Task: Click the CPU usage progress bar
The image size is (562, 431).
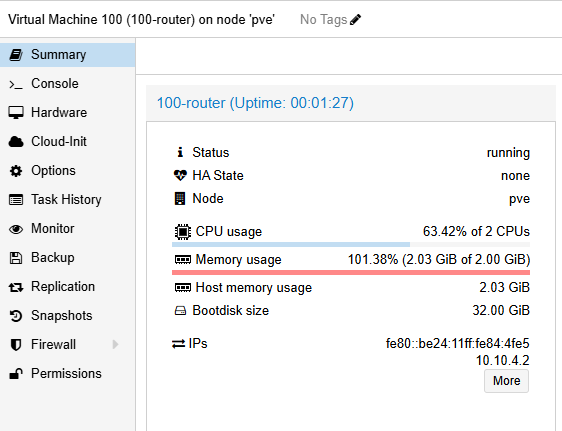Action: [351, 245]
